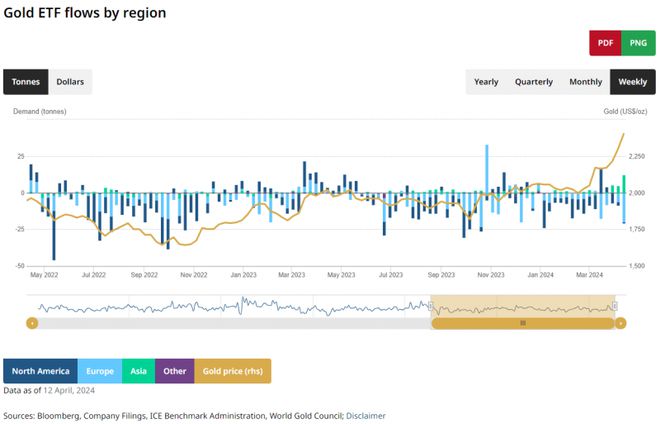Viewport: 660px width, 424px height.
Task: Click the left range selector handle
Action: (431, 306)
